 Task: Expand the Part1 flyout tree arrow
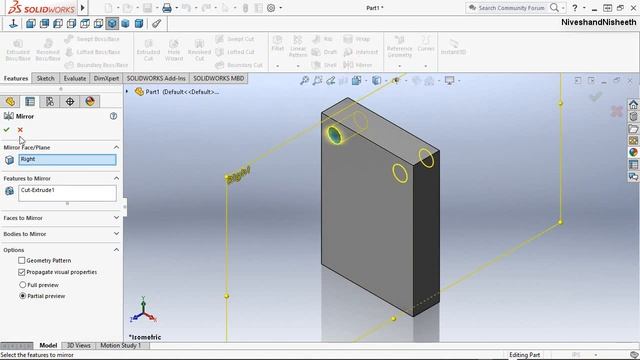tap(127, 92)
